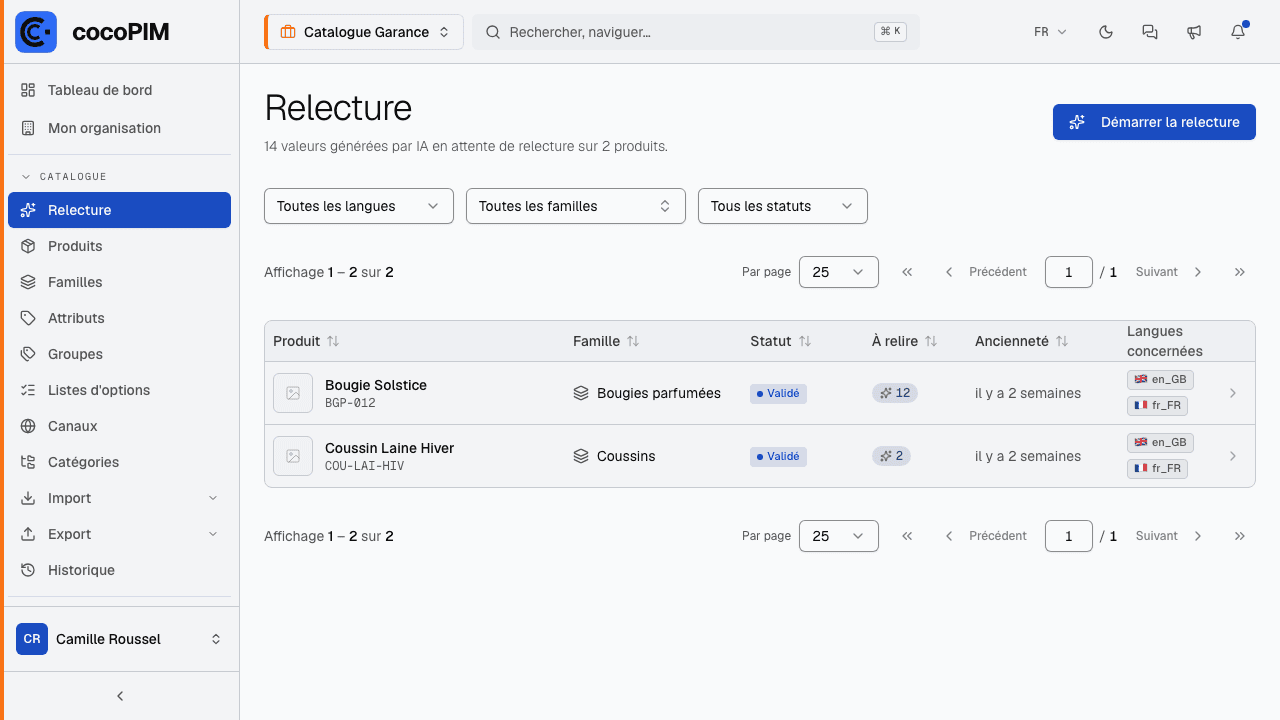Sort by Statut column
This screenshot has width=1280, height=720.
780,341
